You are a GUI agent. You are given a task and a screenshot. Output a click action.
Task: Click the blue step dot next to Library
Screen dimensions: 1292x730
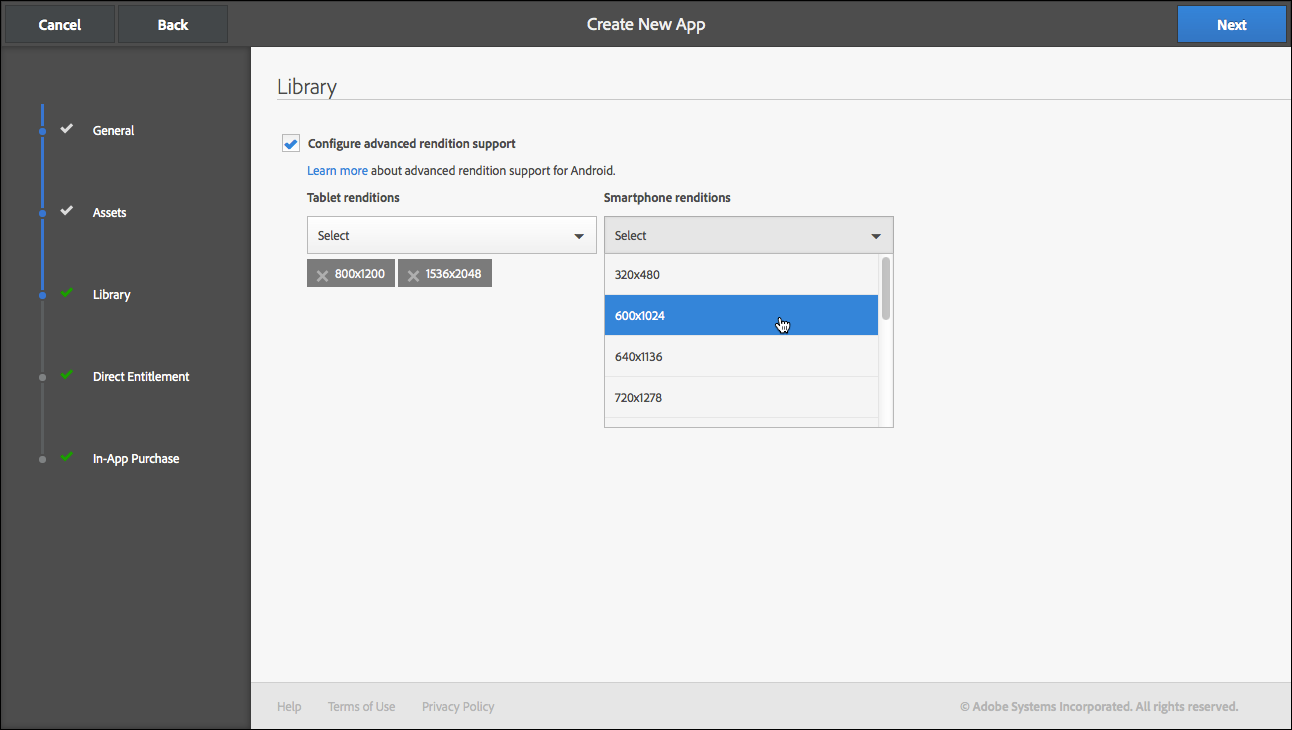[42, 295]
